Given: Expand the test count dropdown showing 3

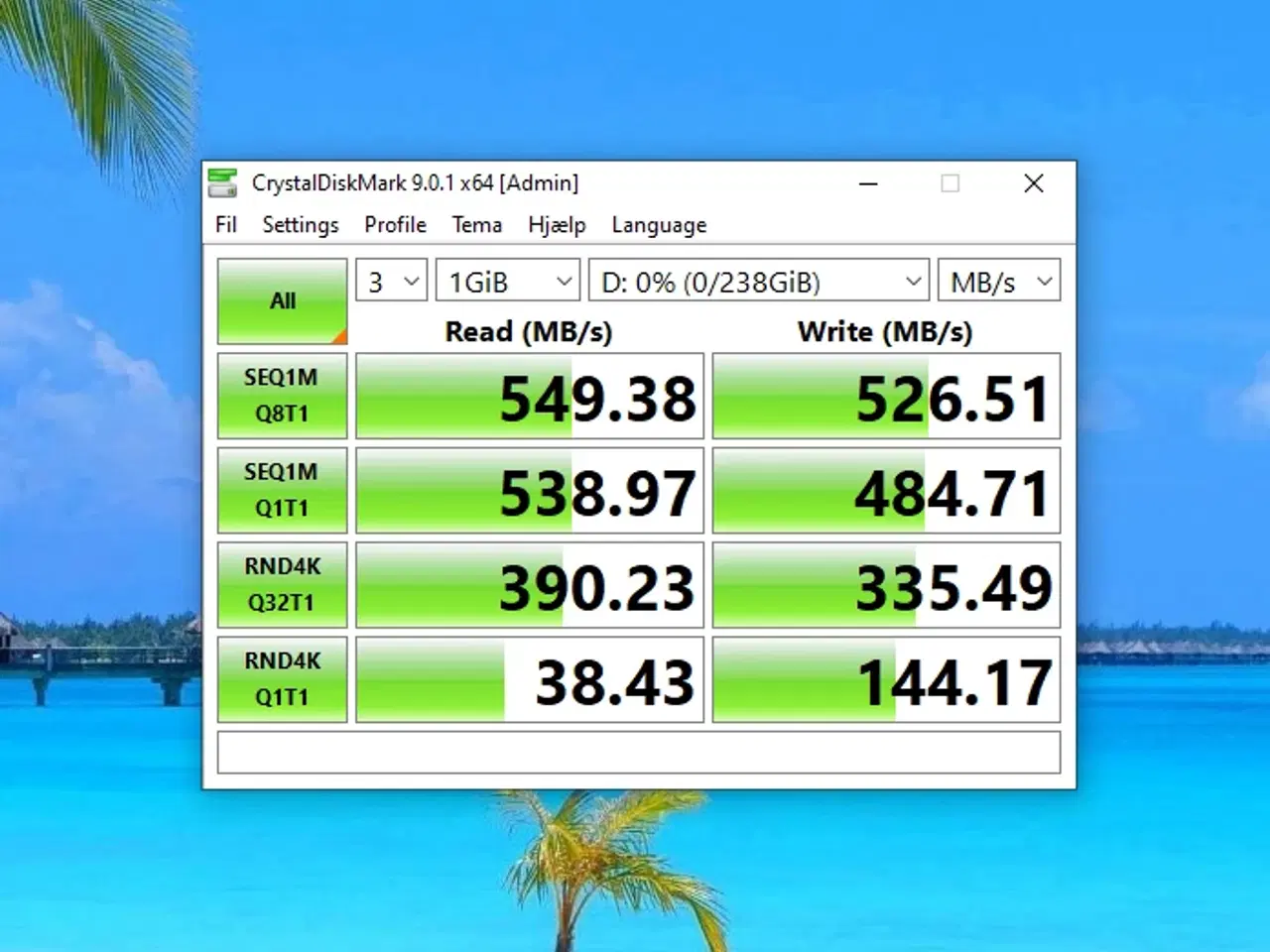Looking at the screenshot, I should point(392,282).
